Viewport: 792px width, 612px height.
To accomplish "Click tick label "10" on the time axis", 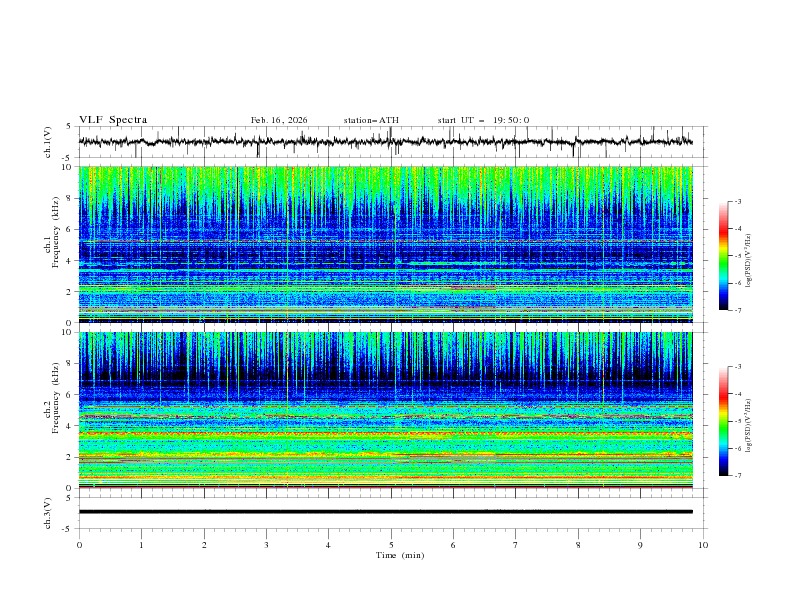I will (x=703, y=545).
